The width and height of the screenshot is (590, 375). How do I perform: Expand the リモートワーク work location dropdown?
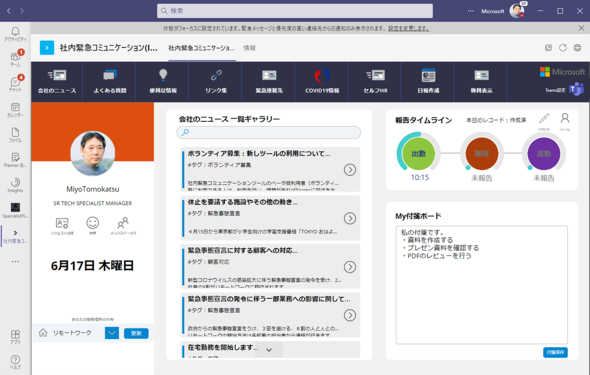tap(112, 333)
